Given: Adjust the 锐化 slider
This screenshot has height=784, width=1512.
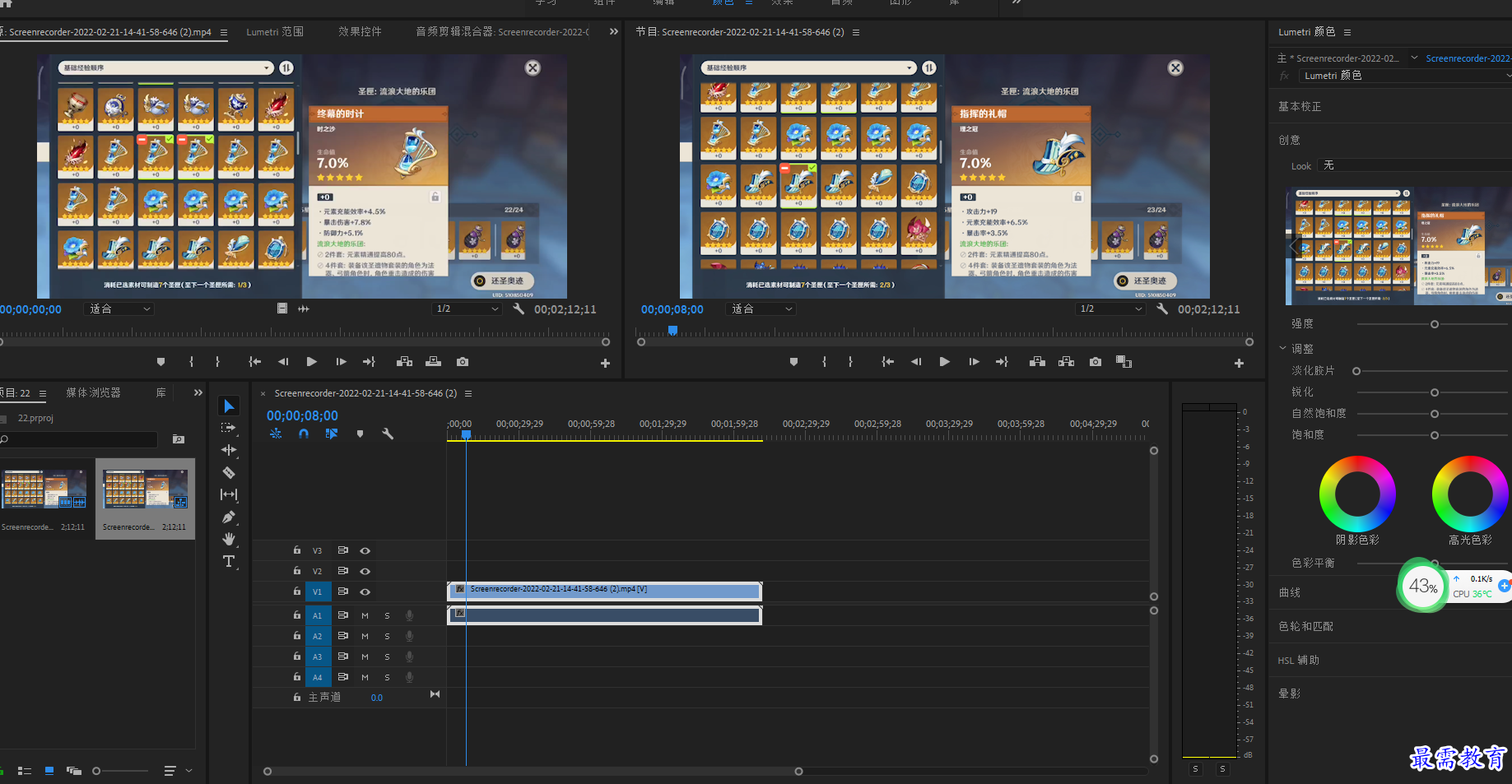Looking at the screenshot, I should point(1434,392).
